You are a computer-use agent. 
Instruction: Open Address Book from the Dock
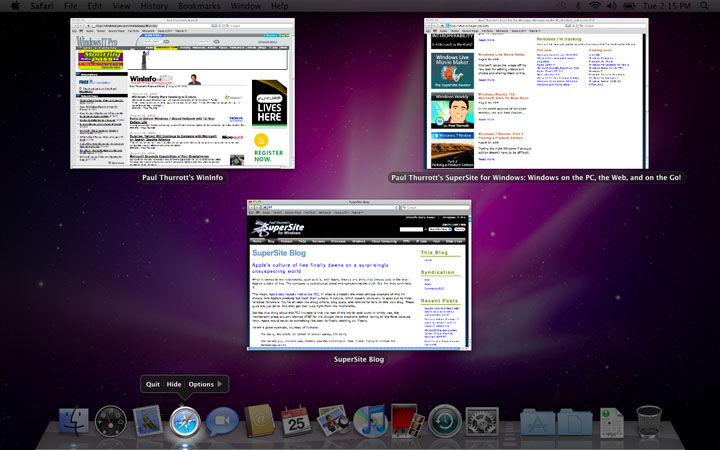[259, 421]
